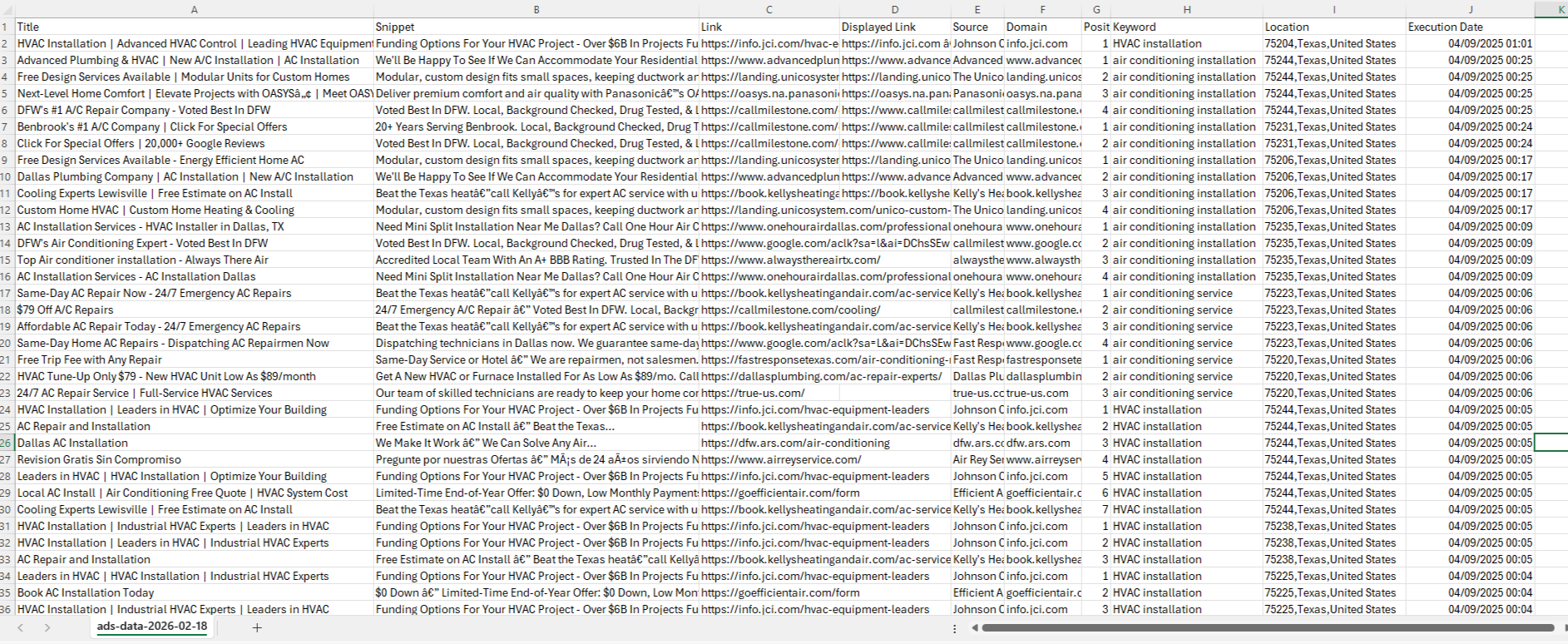Select the 'Revision Gratis Sin Compromiso' title cell
The height and width of the screenshot is (644, 1568).
pos(99,459)
